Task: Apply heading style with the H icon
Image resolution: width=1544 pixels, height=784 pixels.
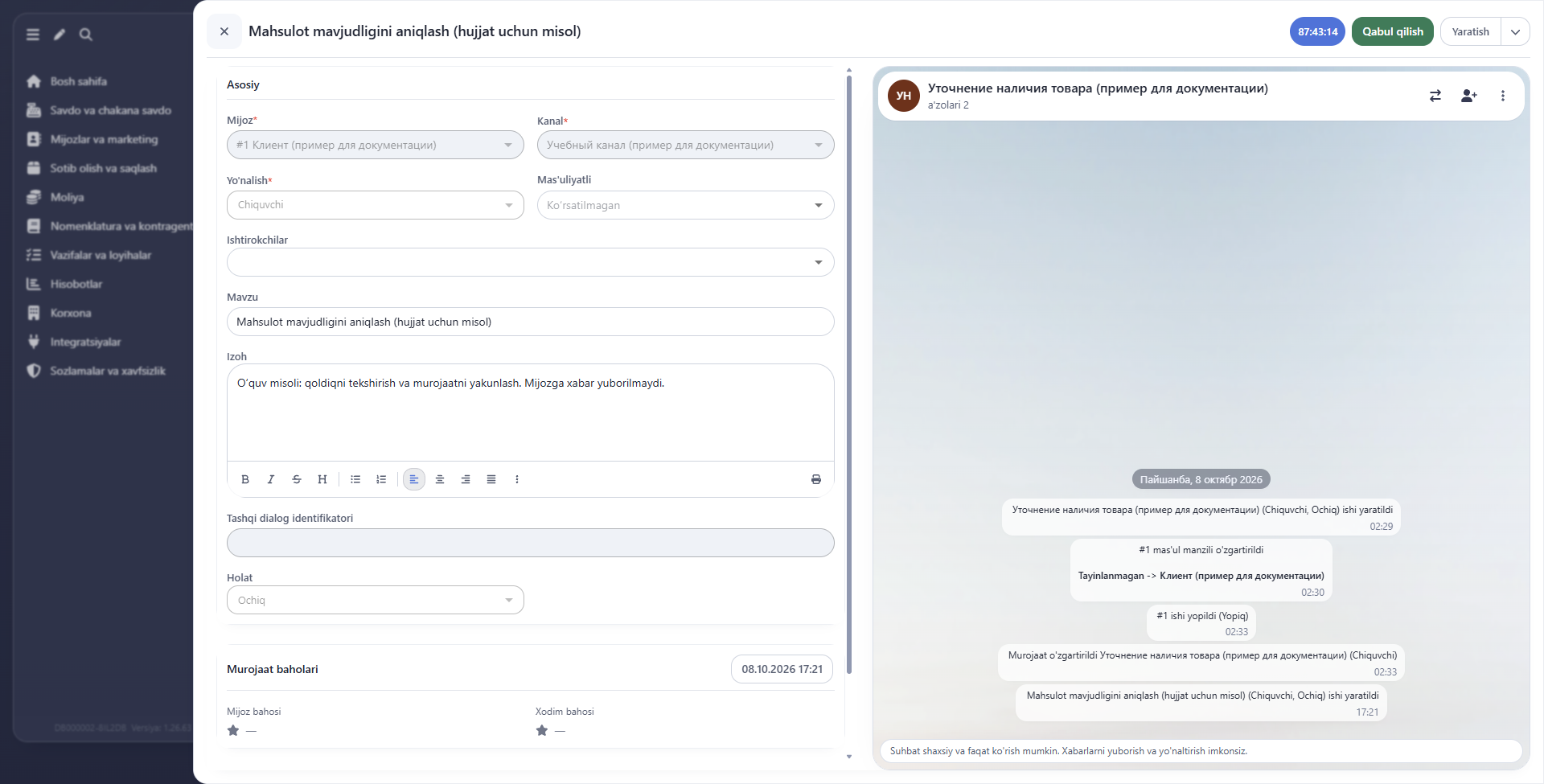Action: [322, 479]
